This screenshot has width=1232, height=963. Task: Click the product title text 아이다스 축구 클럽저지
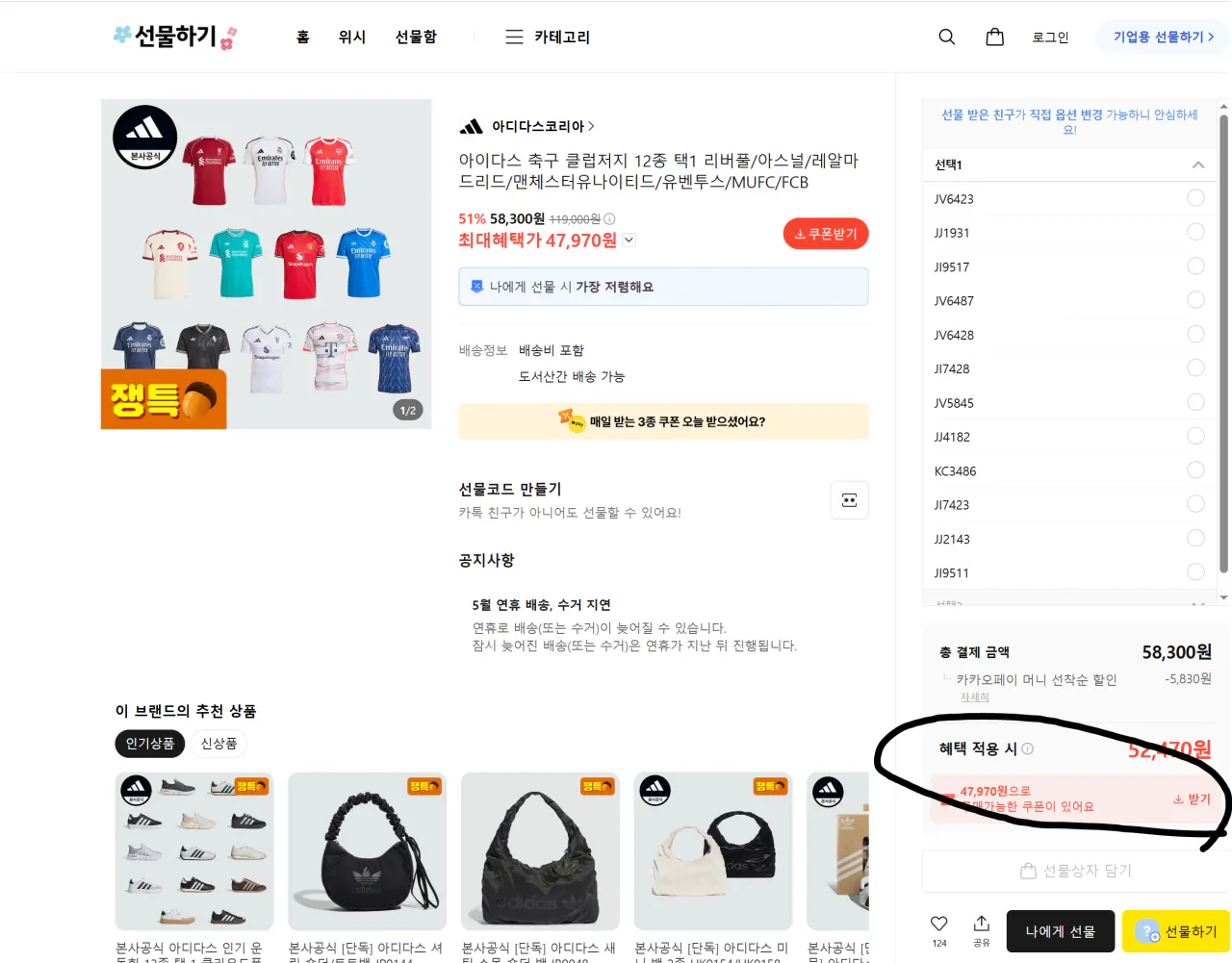tap(658, 171)
